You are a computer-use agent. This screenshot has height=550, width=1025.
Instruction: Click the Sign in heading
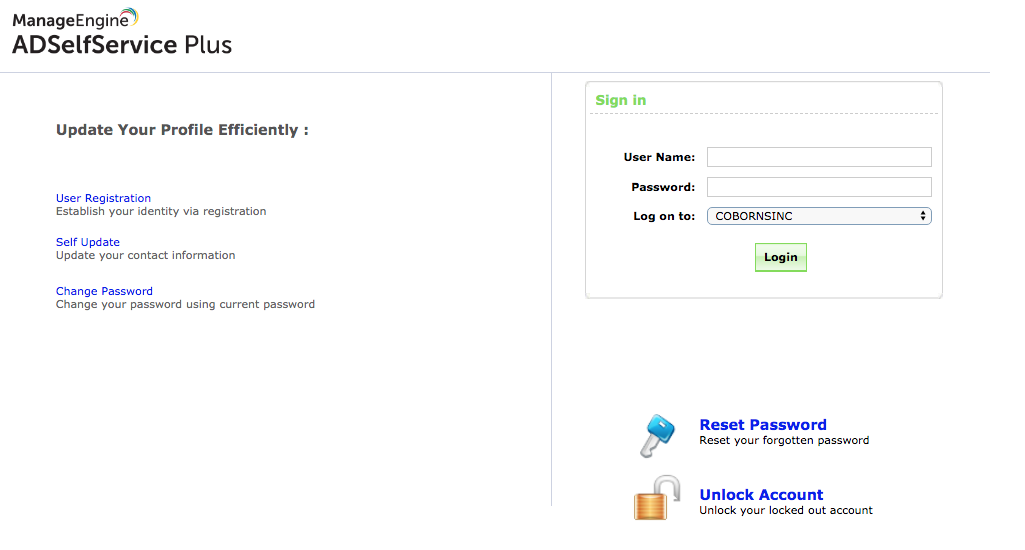[x=620, y=100]
